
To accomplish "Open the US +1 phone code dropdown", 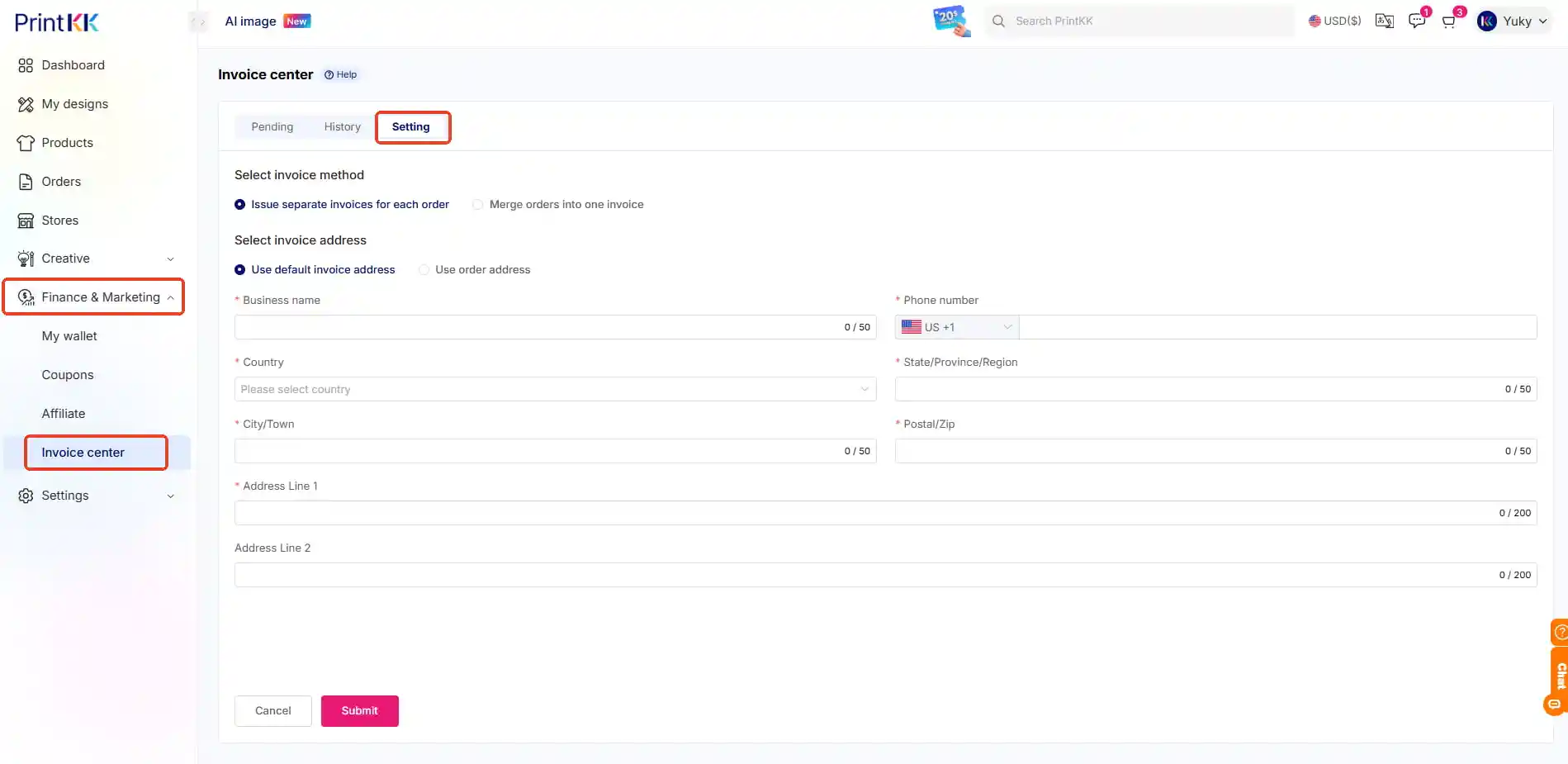I will tap(955, 326).
